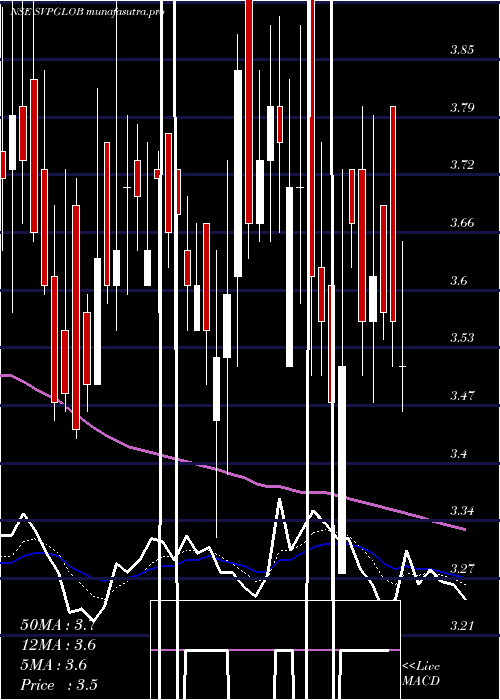500x700 pixels.
Task: Select the 3.21 price axis label
Action: tap(462, 626)
